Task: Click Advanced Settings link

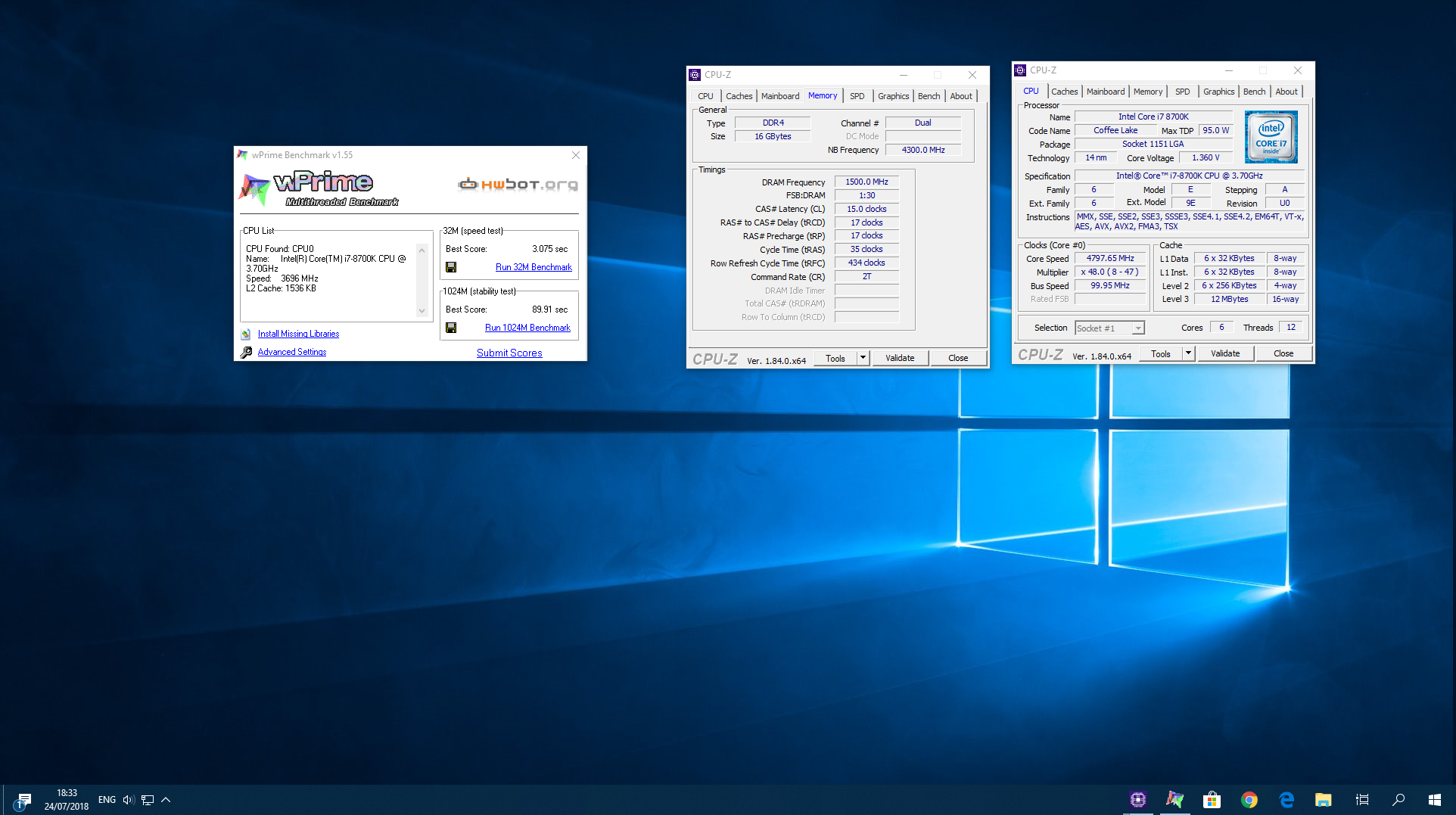Action: click(292, 352)
